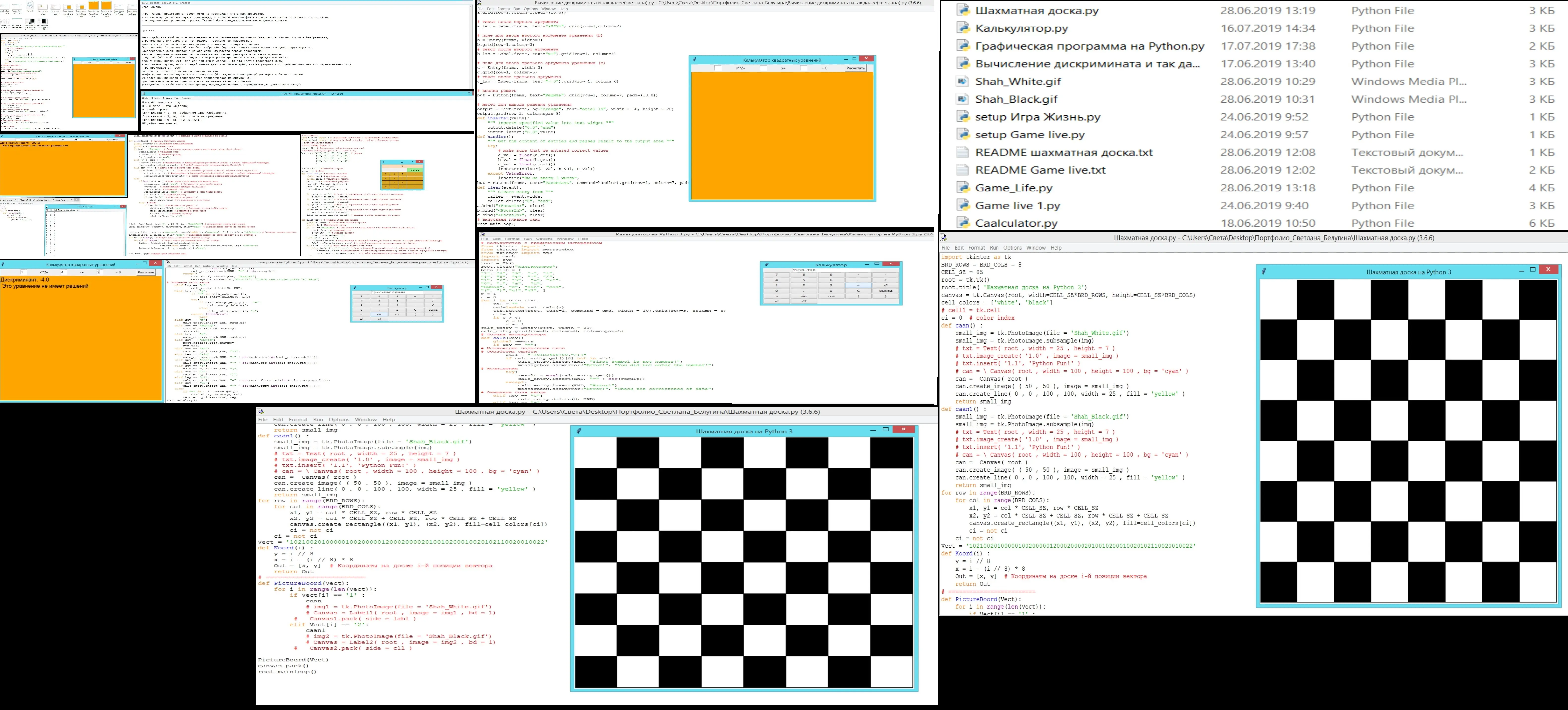The width and height of the screenshot is (1568, 710).
Task: Click the 9 button in the calculator showing 152/8=19.0
Action: point(831,275)
